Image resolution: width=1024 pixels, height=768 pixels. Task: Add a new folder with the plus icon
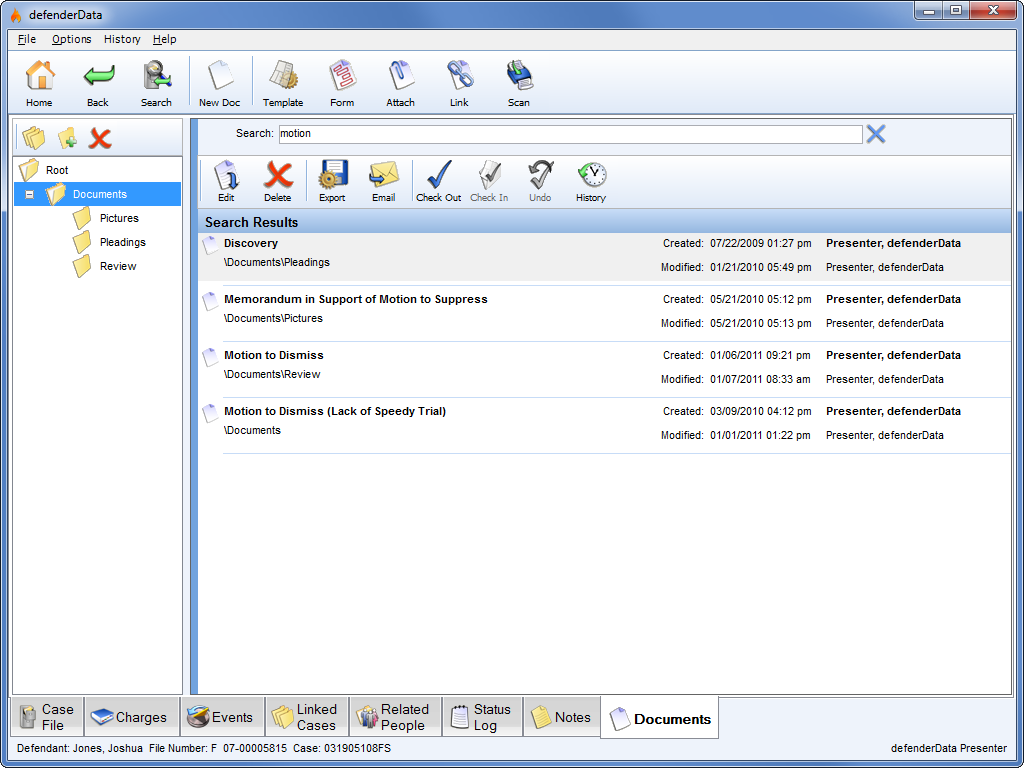coord(67,138)
